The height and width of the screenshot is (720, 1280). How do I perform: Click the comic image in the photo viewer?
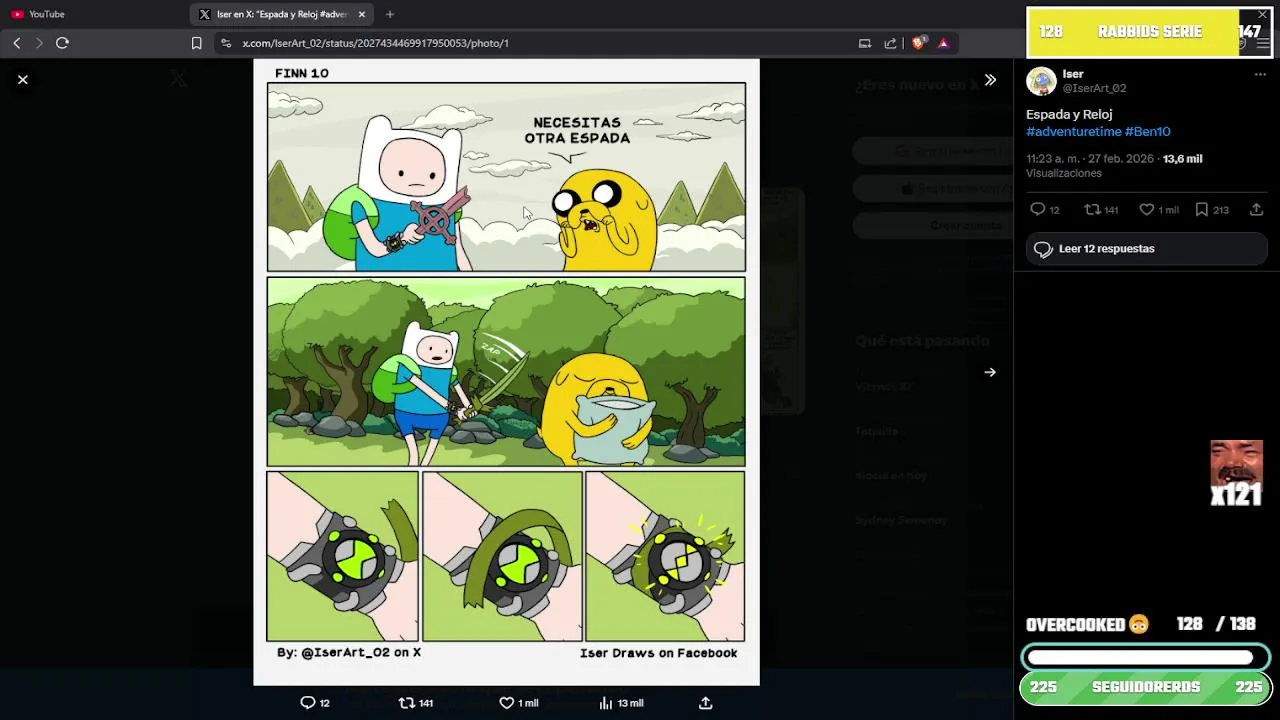point(506,372)
